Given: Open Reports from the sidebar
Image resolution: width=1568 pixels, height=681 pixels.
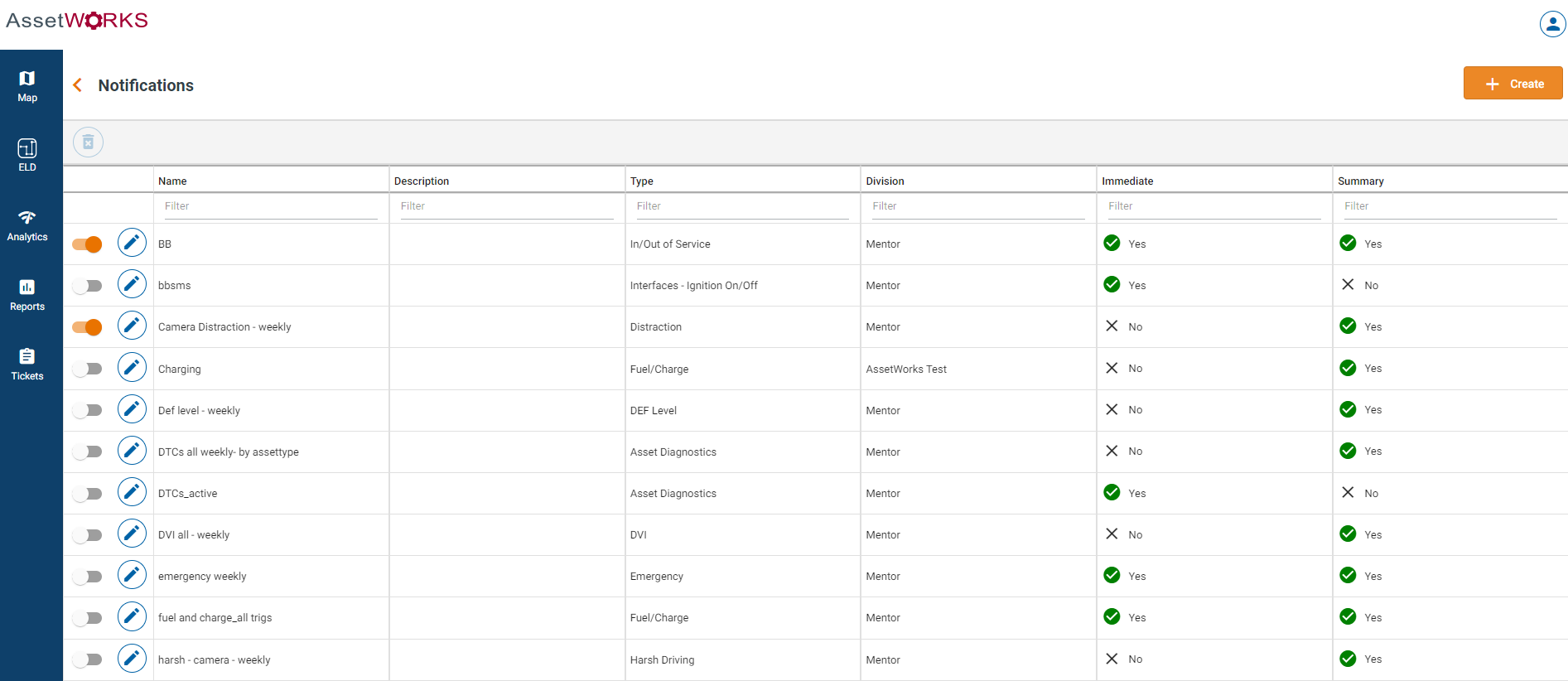Looking at the screenshot, I should click(x=27, y=295).
